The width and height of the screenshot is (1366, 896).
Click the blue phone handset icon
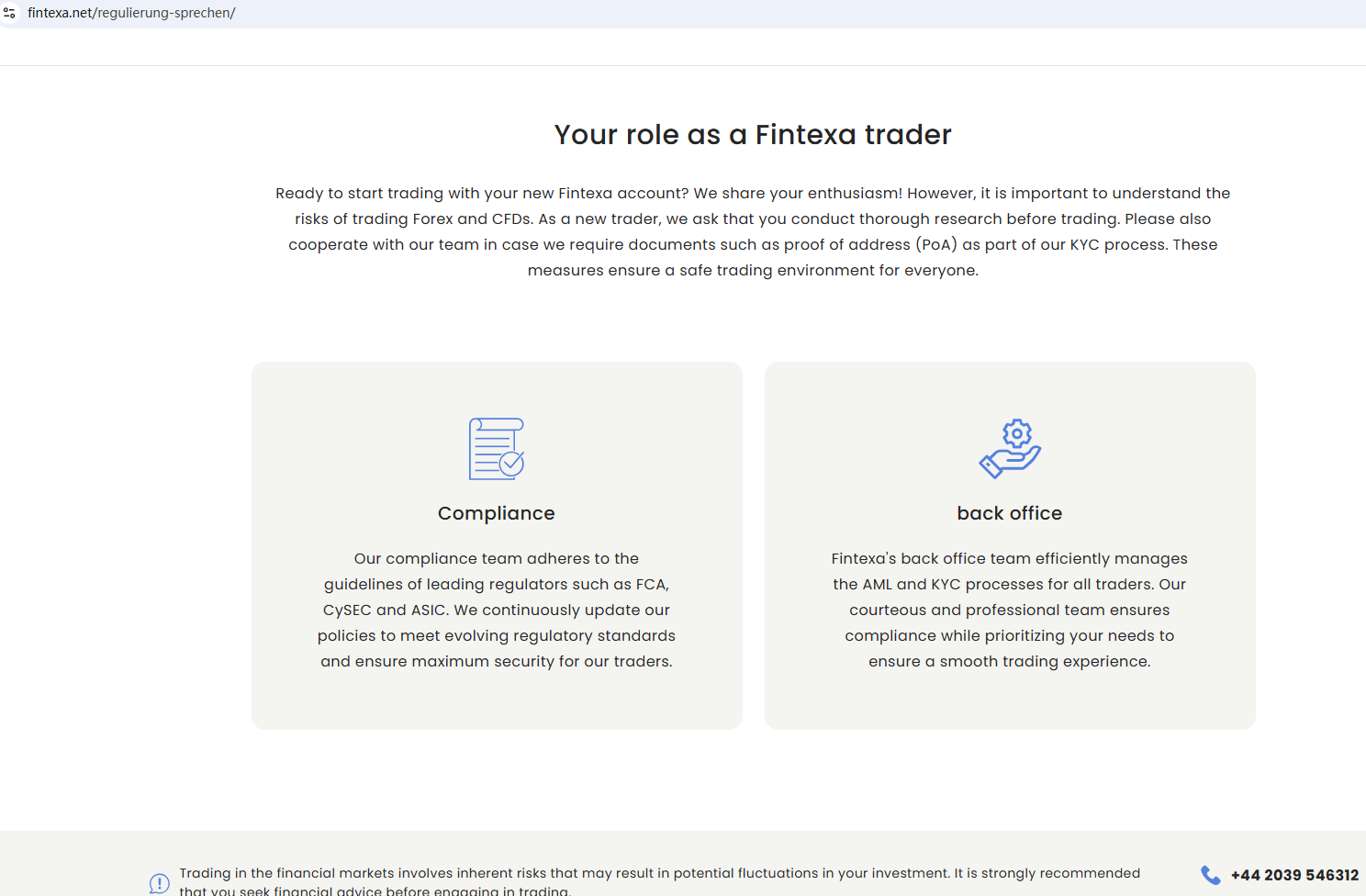1211,875
